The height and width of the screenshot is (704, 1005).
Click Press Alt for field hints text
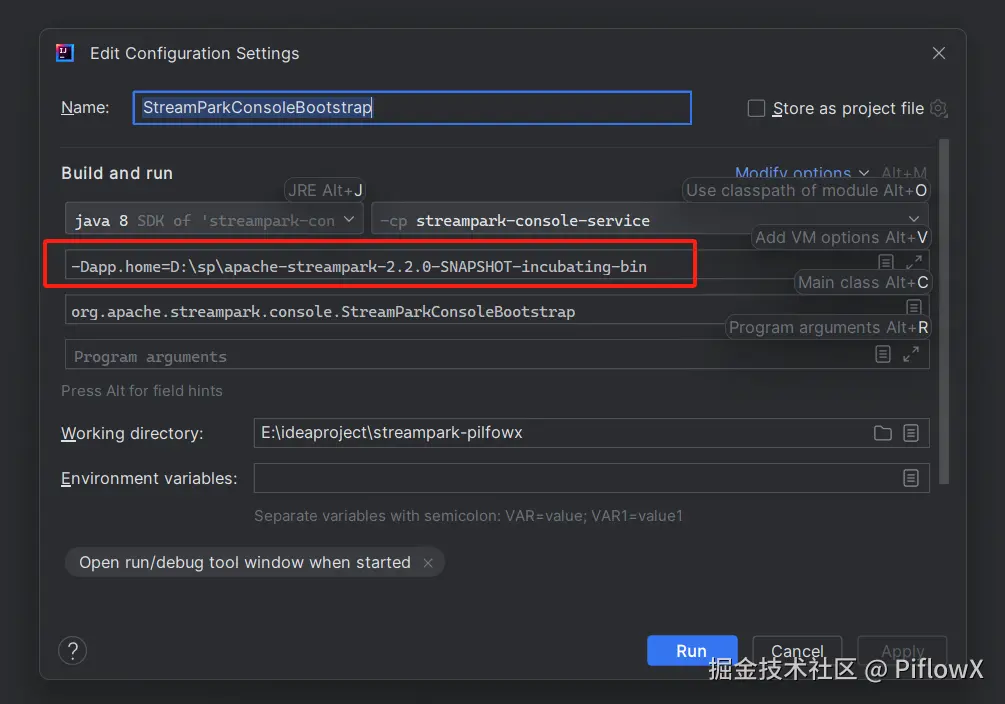[x=142, y=391]
